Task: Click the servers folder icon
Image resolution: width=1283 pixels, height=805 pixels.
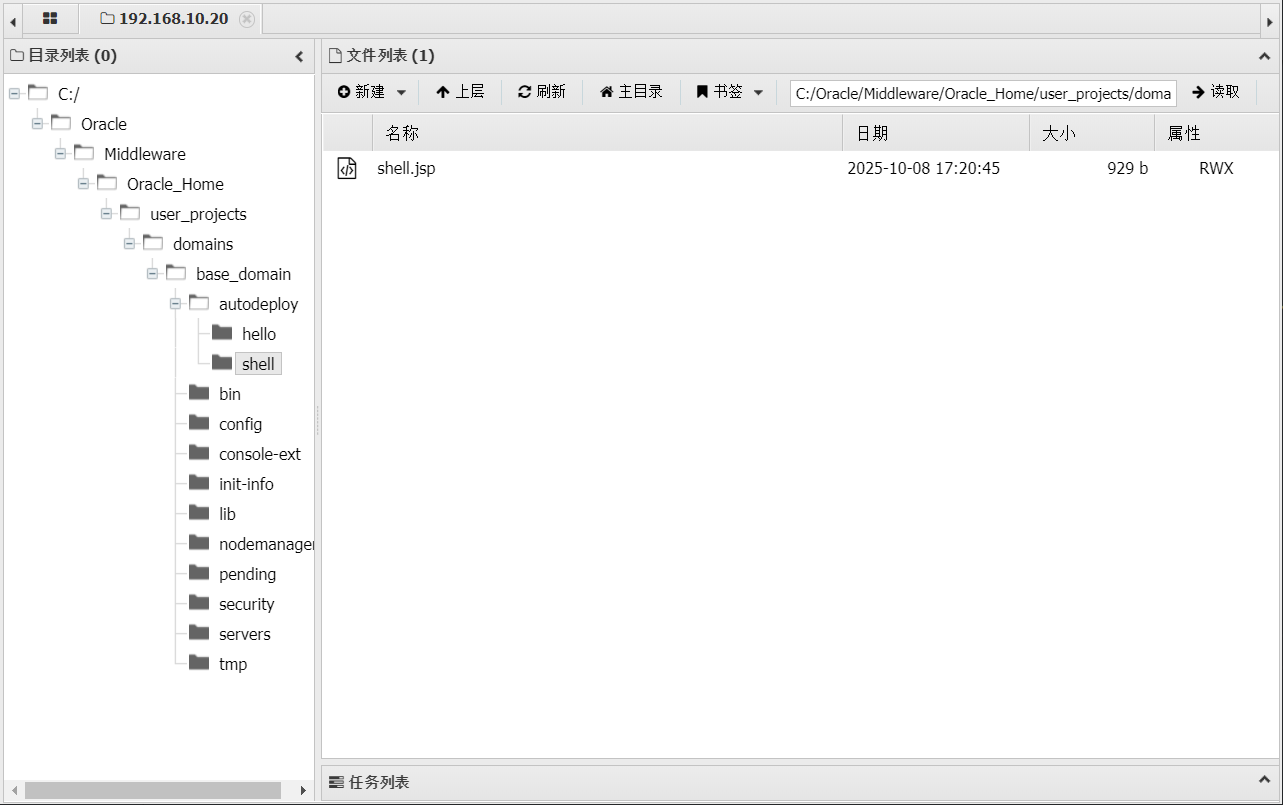Action: click(x=199, y=634)
